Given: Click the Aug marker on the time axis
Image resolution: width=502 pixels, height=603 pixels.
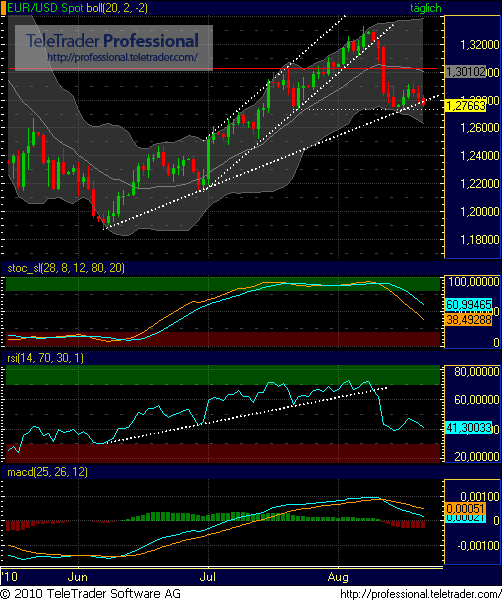Looking at the screenshot, I should [338, 577].
